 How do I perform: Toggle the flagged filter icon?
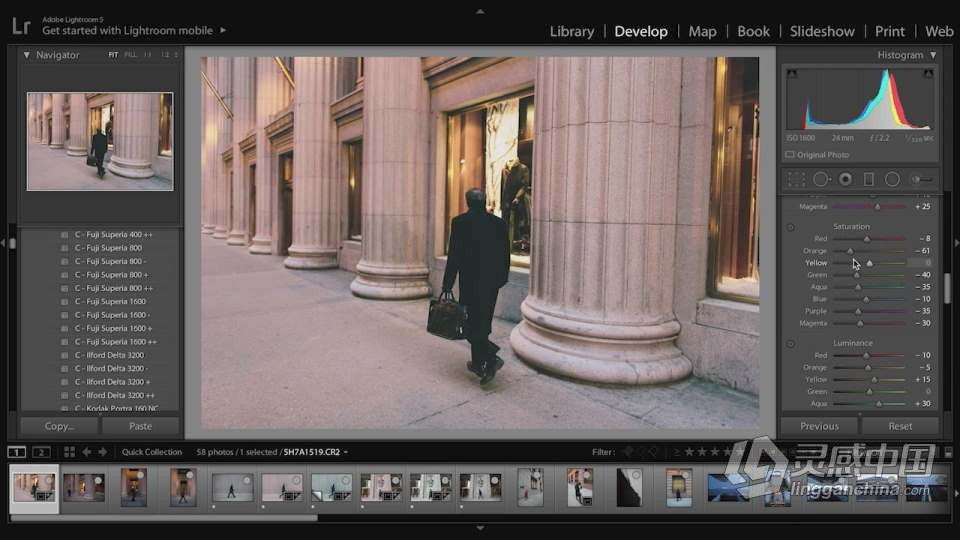pos(628,452)
